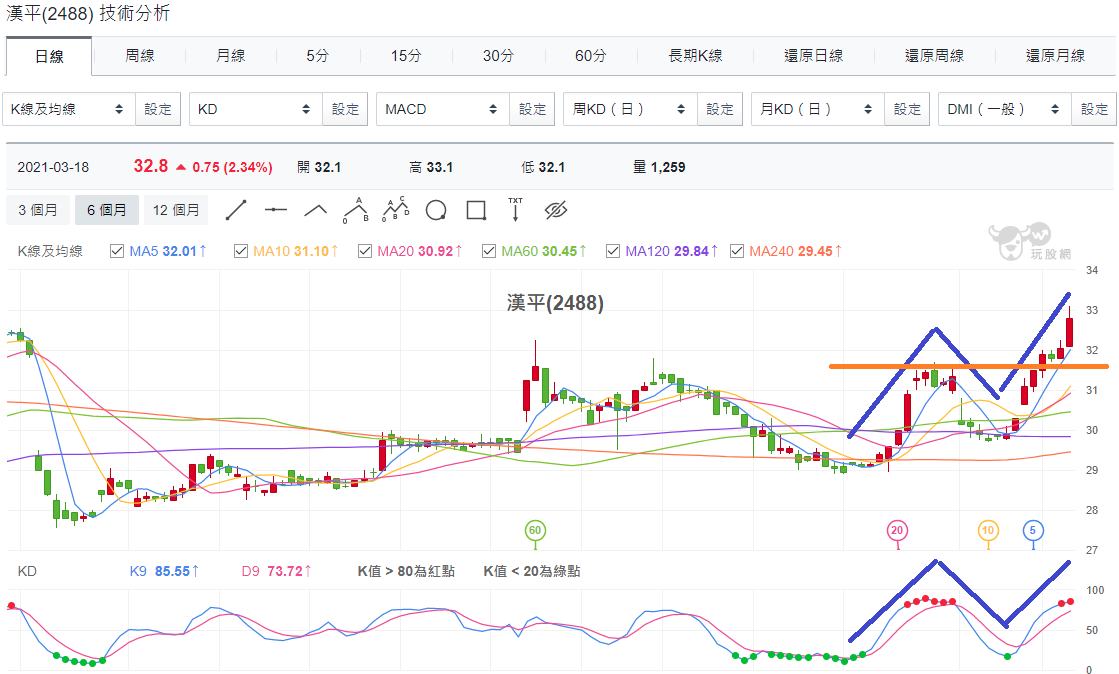Select the trend line drawing tool
The width and height of the screenshot is (1119, 674).
click(236, 210)
